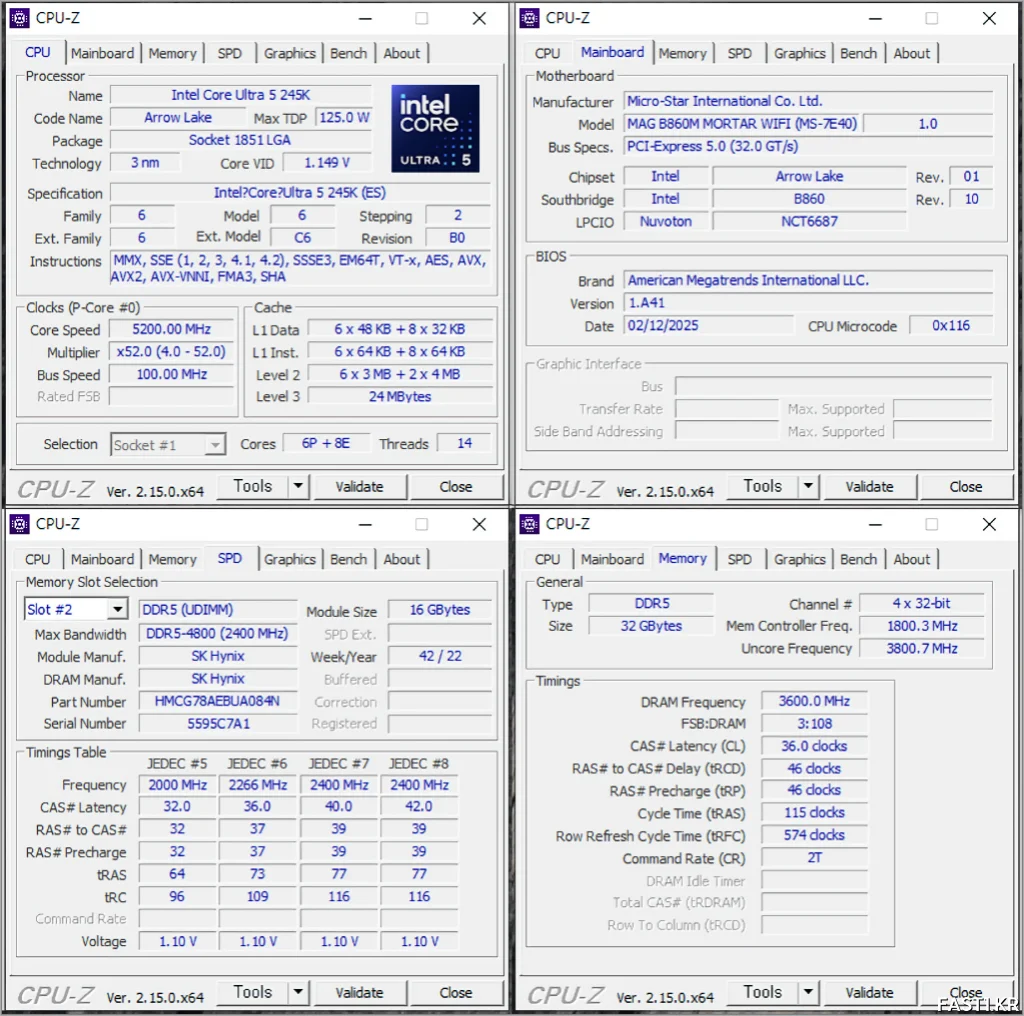This screenshot has height=1016, width=1024.
Task: Click processor name 'Intel Core Ultra 5 245K'
Action: point(241,95)
